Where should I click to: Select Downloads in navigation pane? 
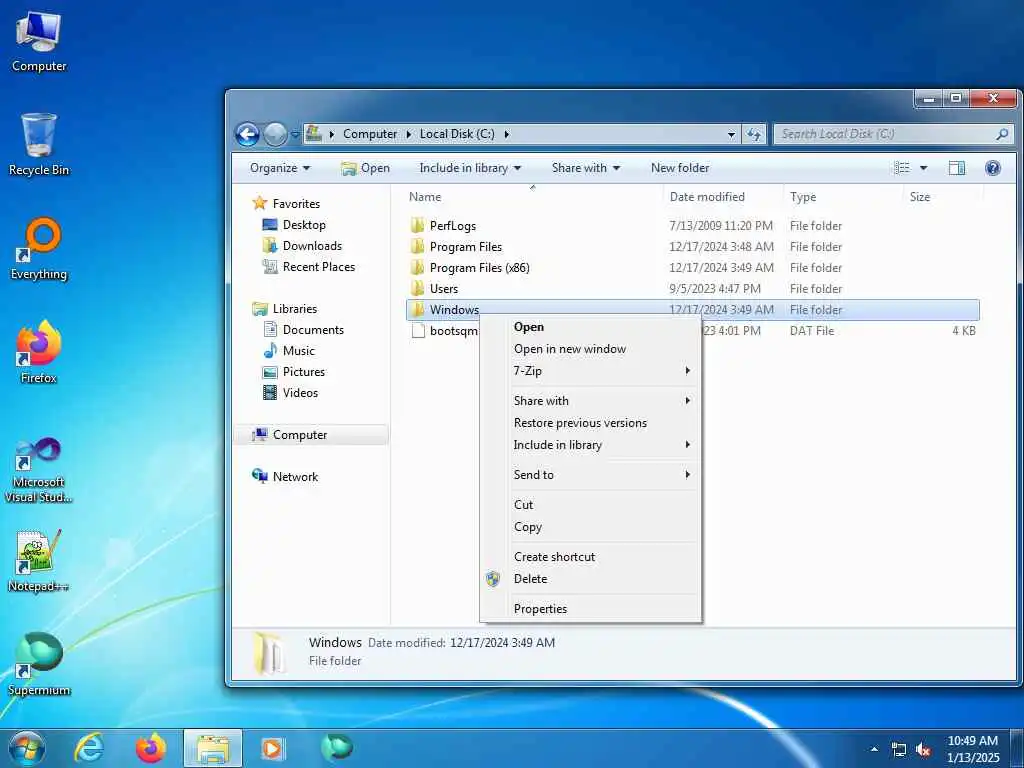(302, 246)
